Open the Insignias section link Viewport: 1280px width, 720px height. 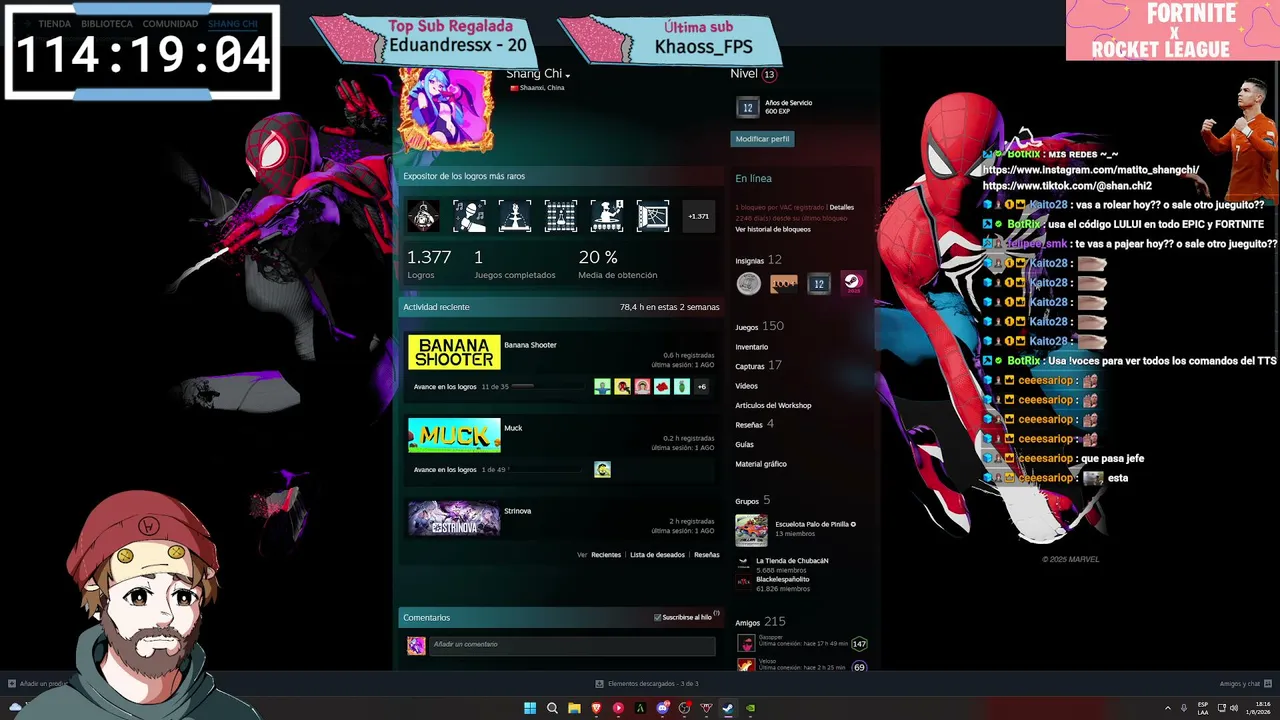coord(758,260)
